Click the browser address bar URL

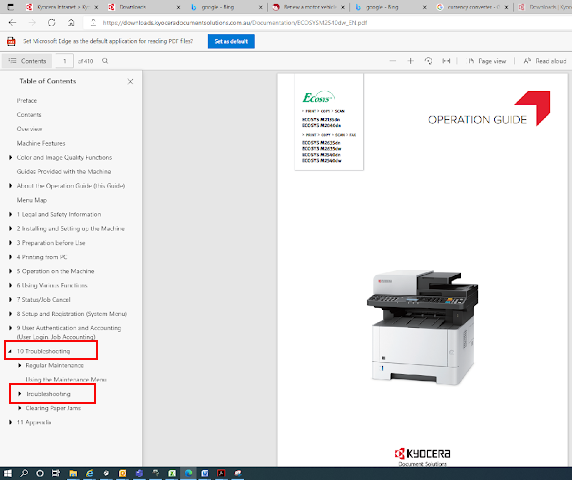[235, 23]
